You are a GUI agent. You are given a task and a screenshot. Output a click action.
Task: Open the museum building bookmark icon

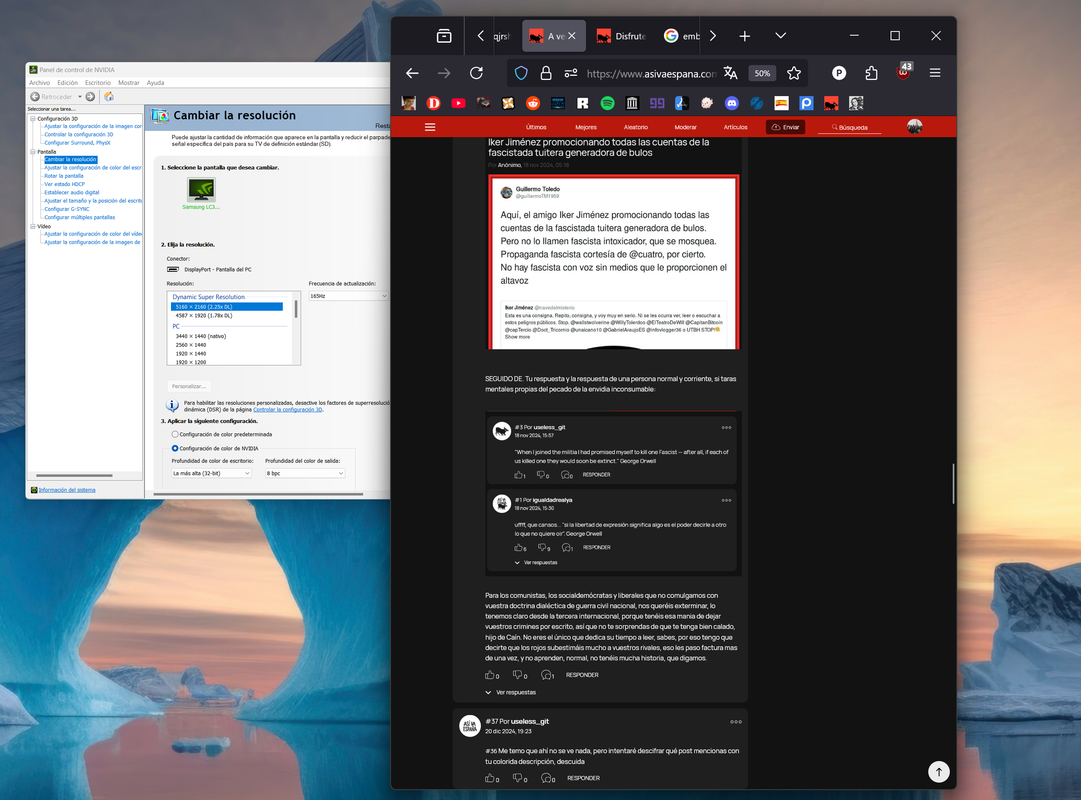click(632, 103)
